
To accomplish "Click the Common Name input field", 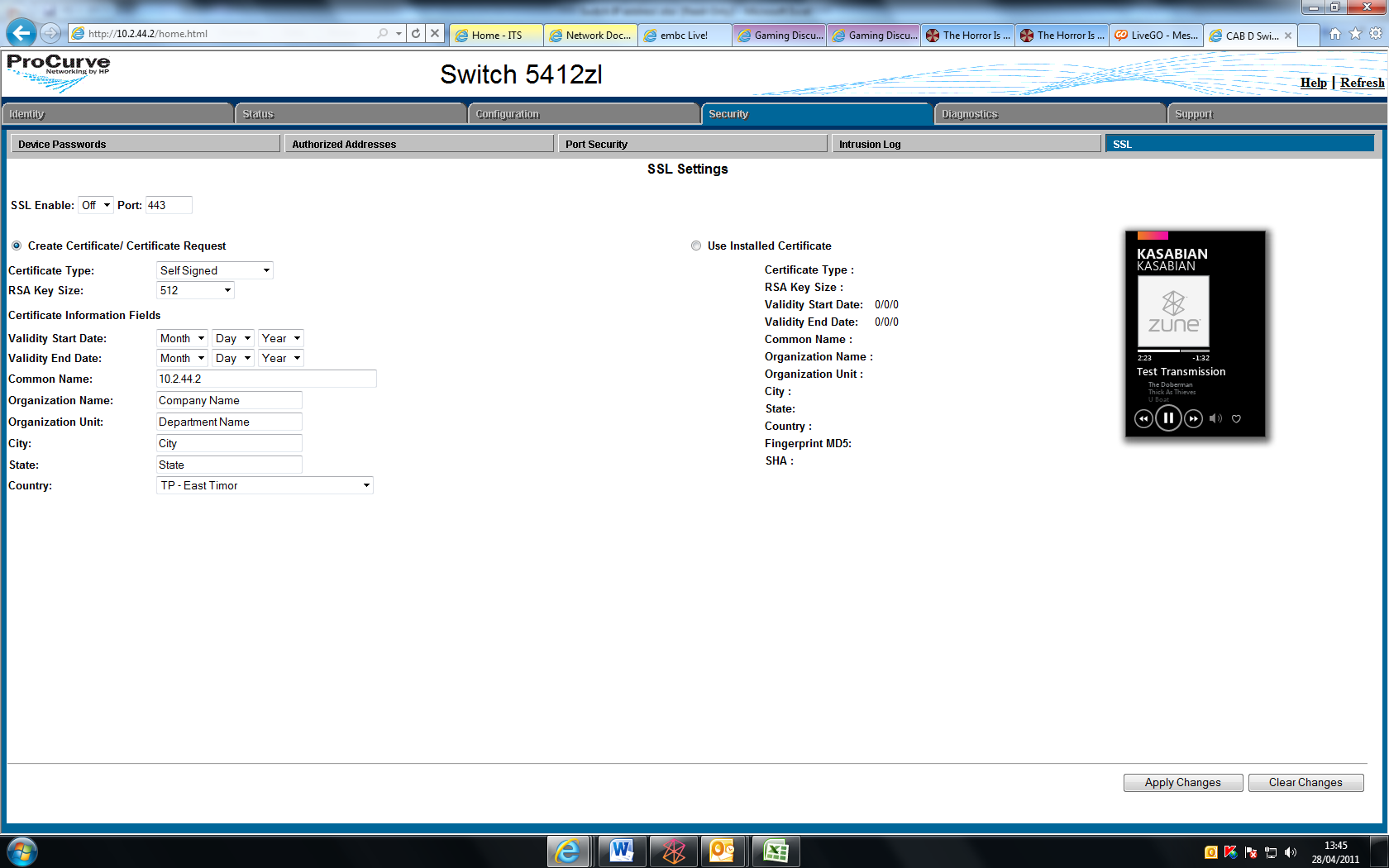I will (266, 379).
